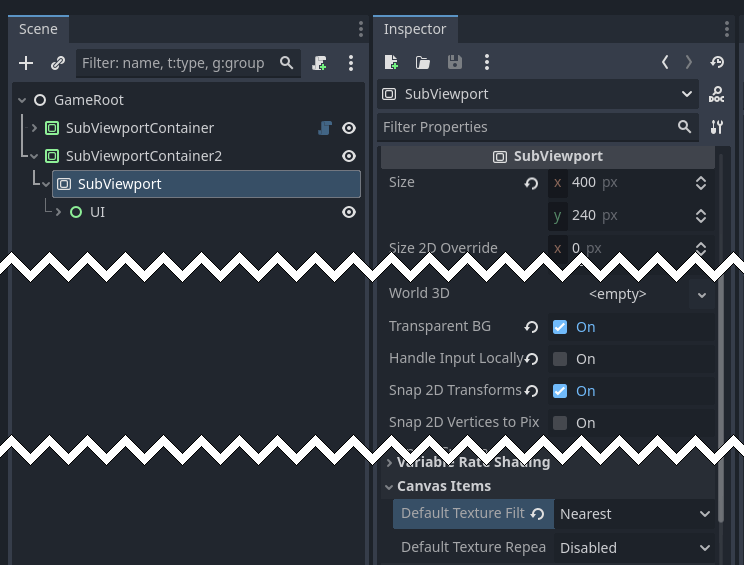The width and height of the screenshot is (744, 565).
Task: Collapse the SubViewport node children
Action: tap(46, 184)
